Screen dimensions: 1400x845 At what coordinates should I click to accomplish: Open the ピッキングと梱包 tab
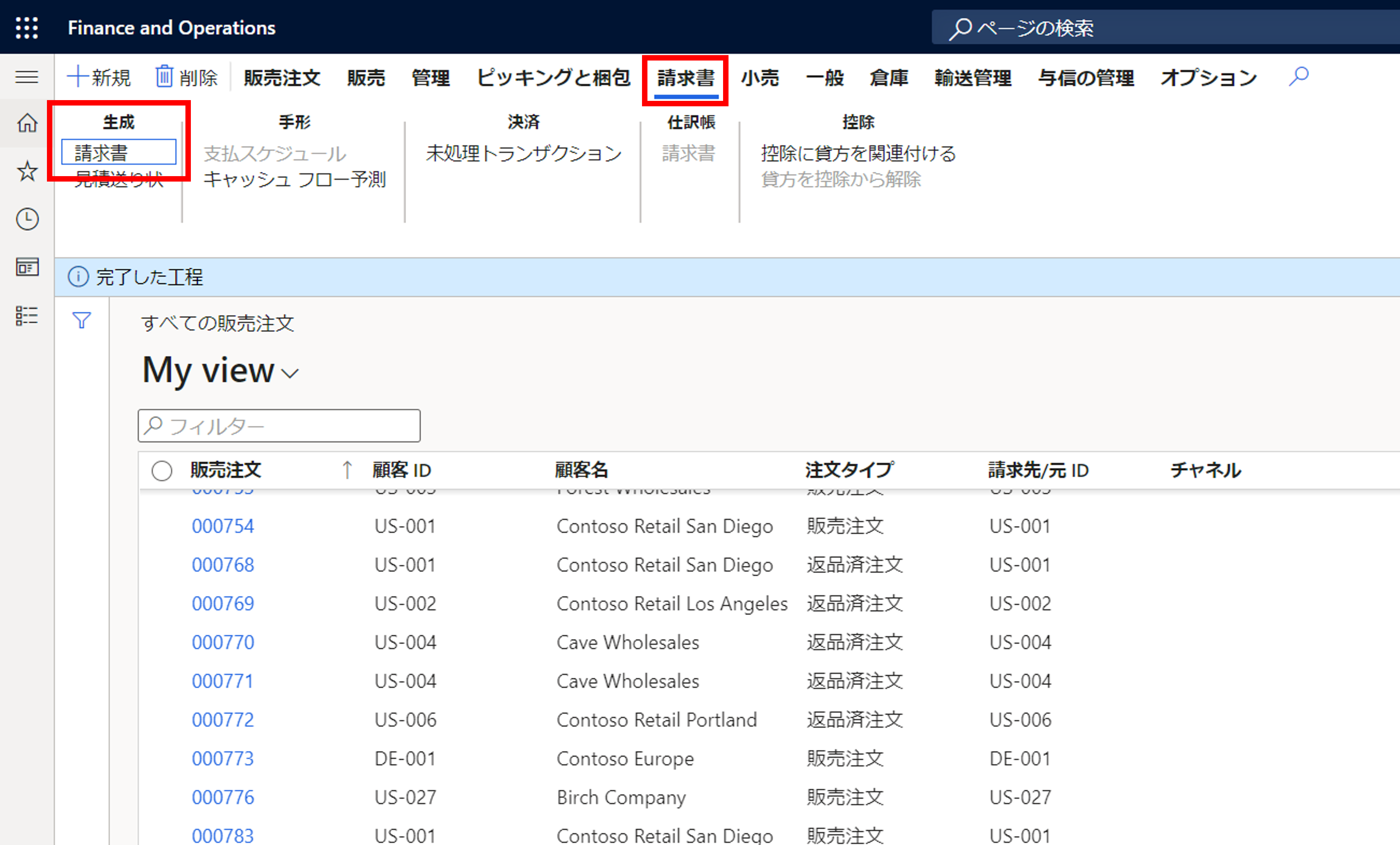554,77
